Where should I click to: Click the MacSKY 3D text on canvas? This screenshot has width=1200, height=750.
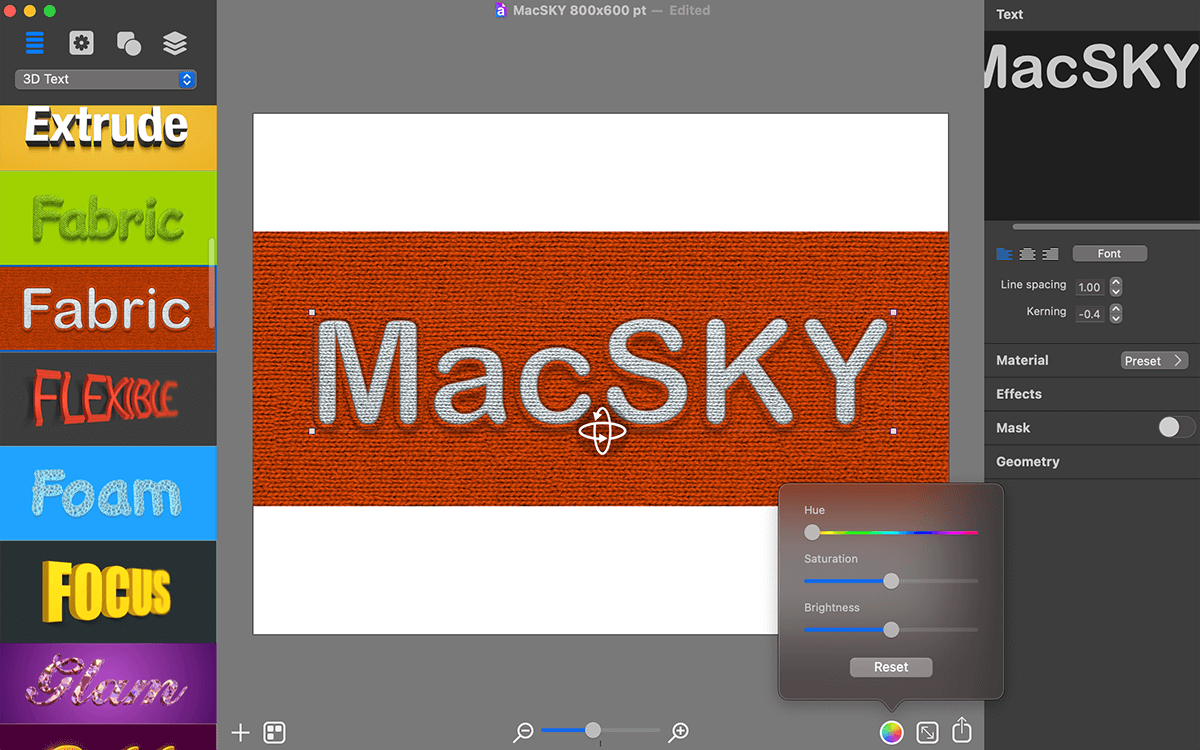click(x=600, y=370)
